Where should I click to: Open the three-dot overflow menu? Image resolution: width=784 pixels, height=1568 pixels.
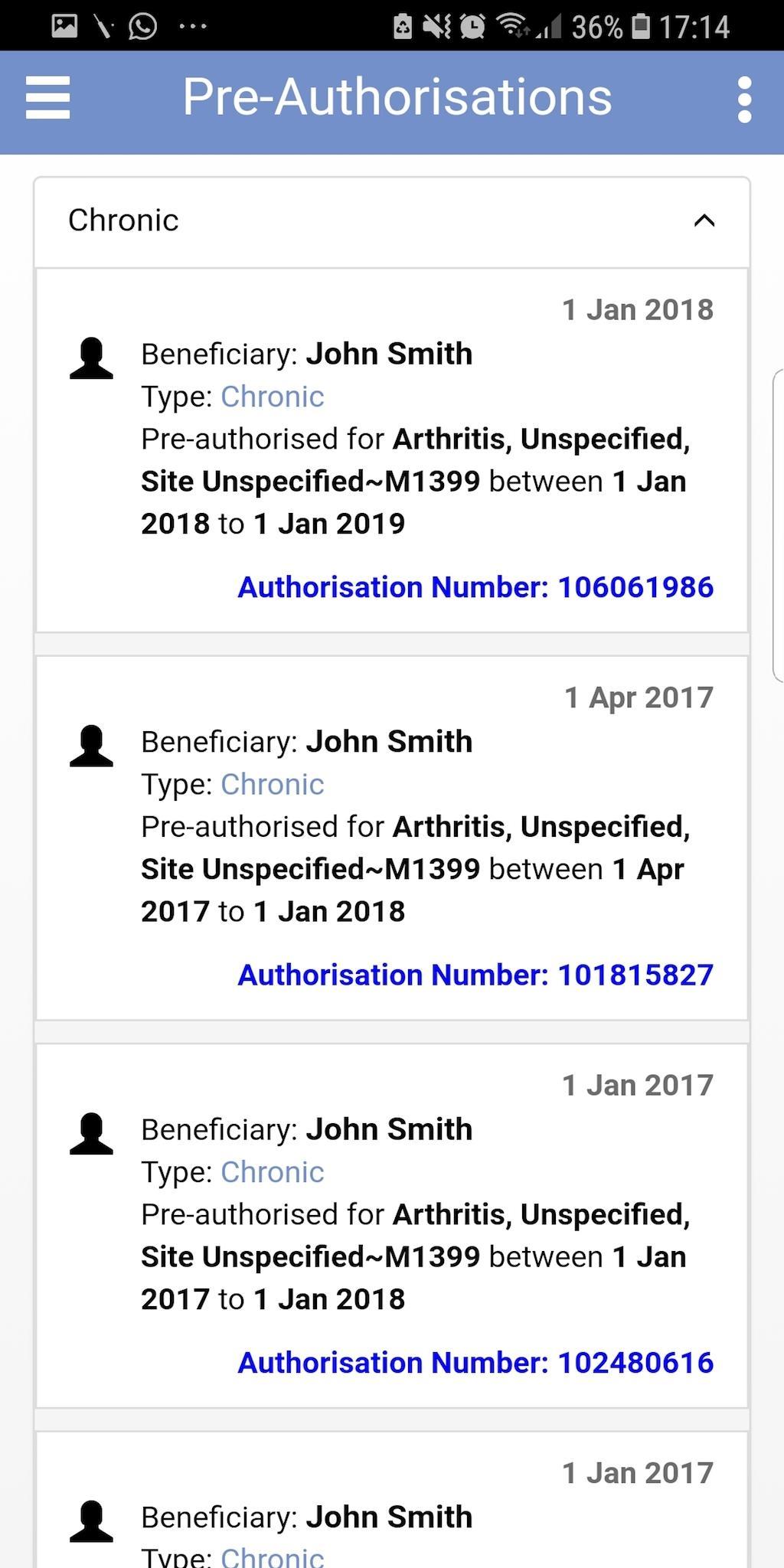click(744, 99)
